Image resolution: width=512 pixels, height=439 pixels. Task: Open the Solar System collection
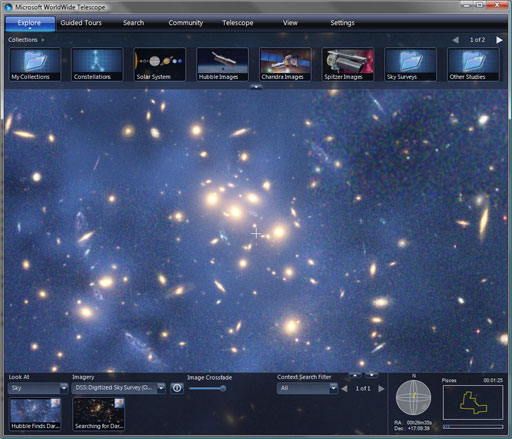coord(159,64)
